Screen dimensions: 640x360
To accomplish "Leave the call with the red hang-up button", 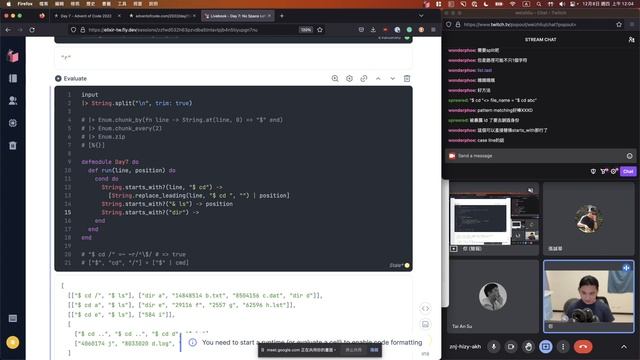I will (583, 347).
